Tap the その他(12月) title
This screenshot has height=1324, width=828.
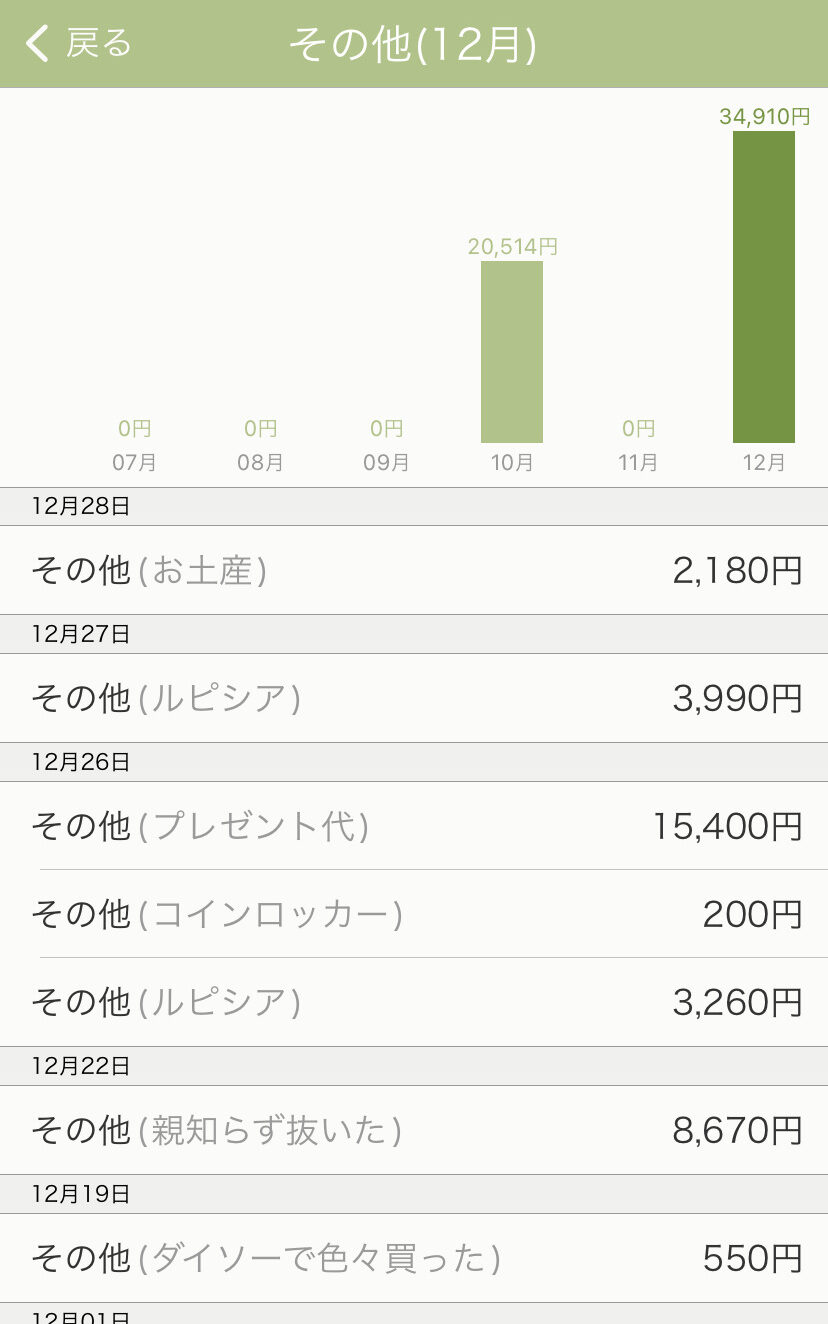[x=413, y=45]
